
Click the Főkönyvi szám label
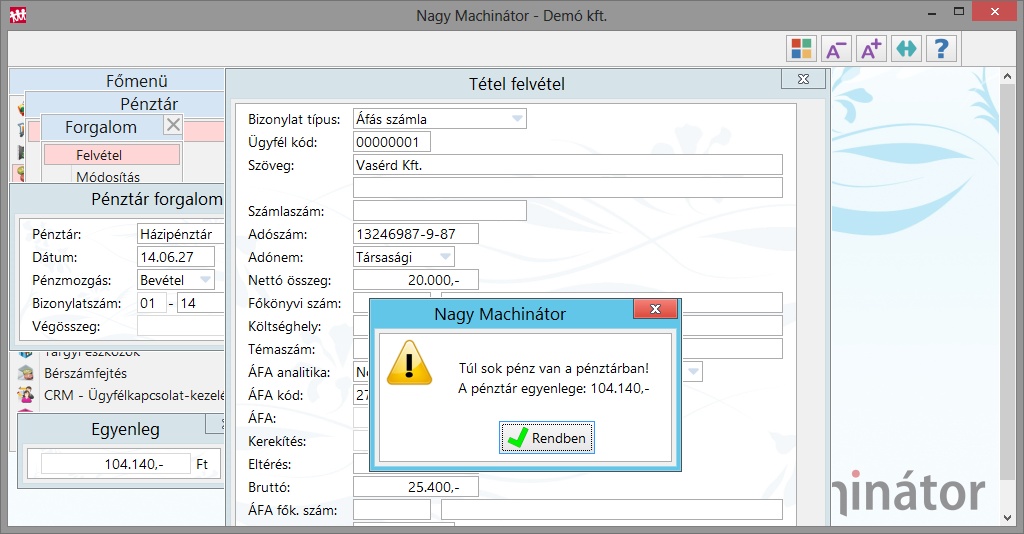tap(295, 304)
